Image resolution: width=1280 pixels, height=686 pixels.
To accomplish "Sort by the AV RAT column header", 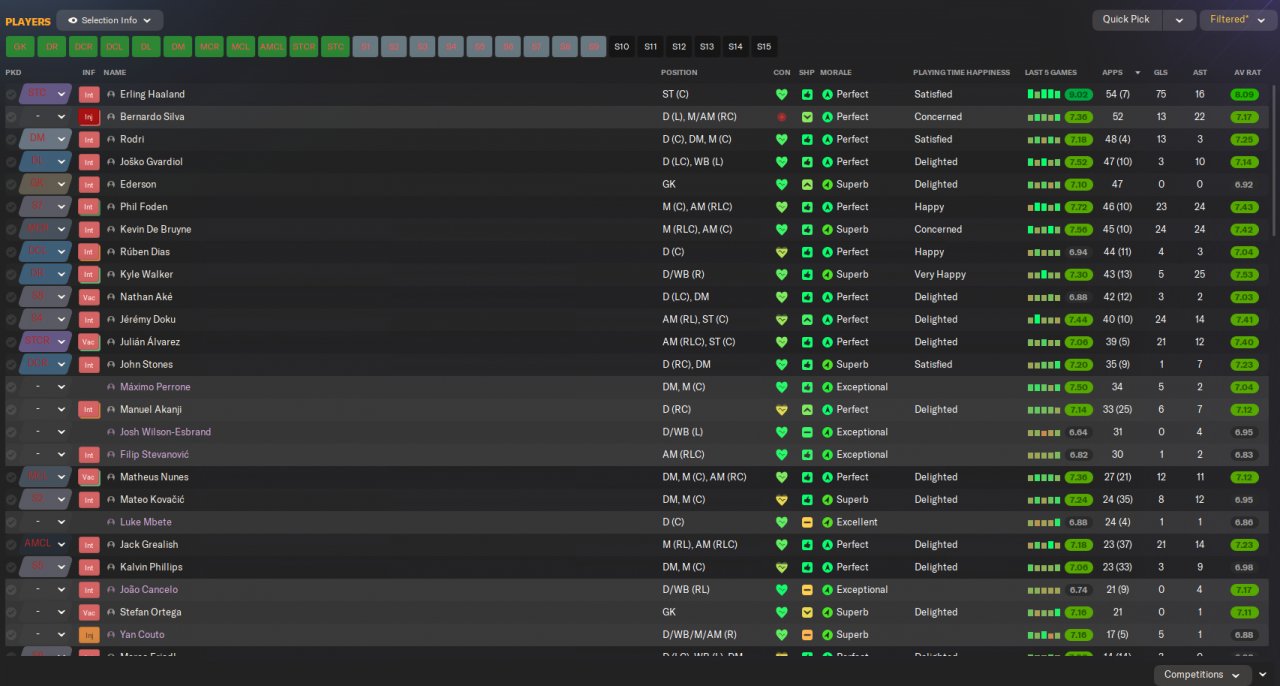I will click(x=1247, y=73).
